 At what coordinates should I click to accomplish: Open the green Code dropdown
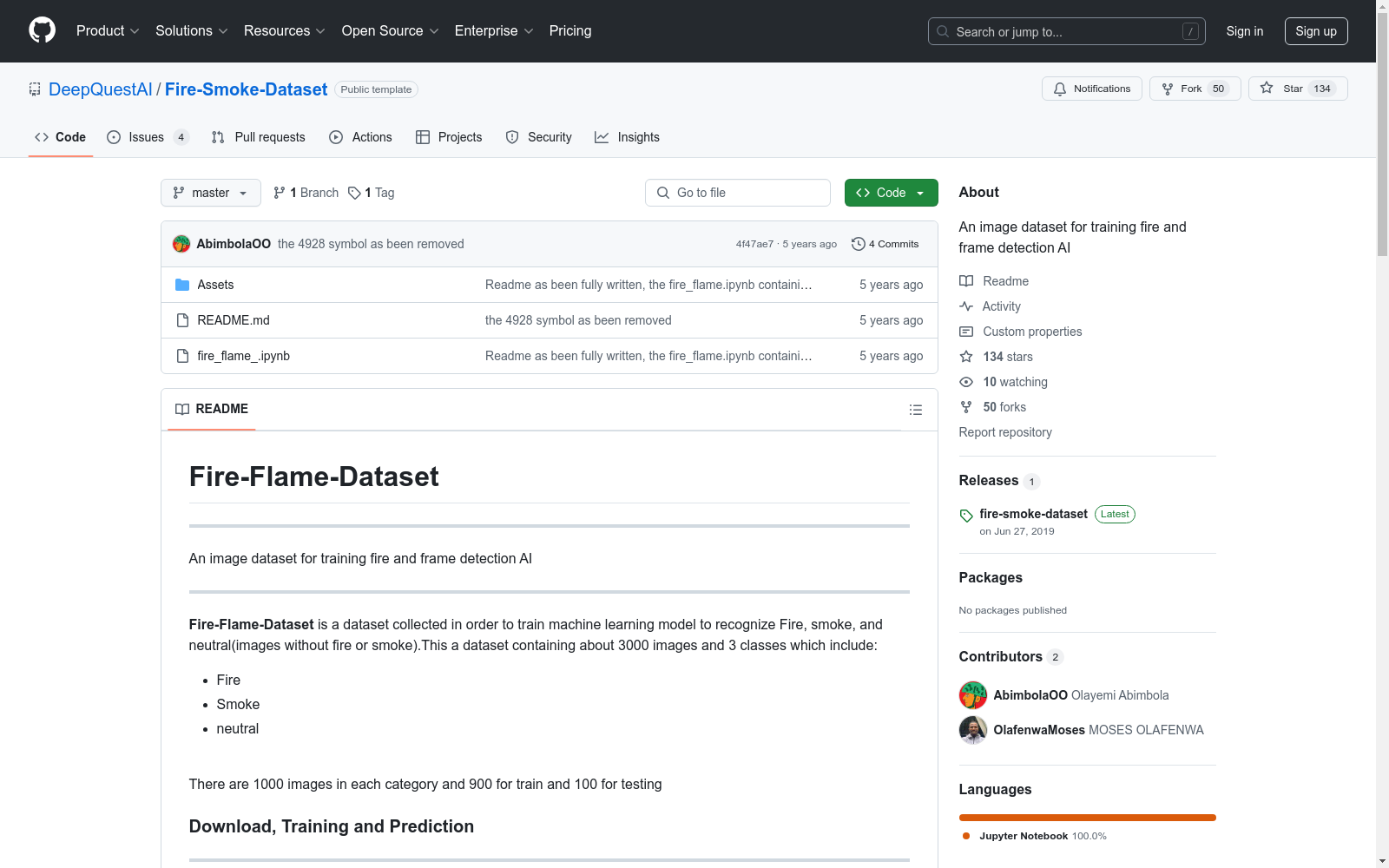[x=891, y=193]
